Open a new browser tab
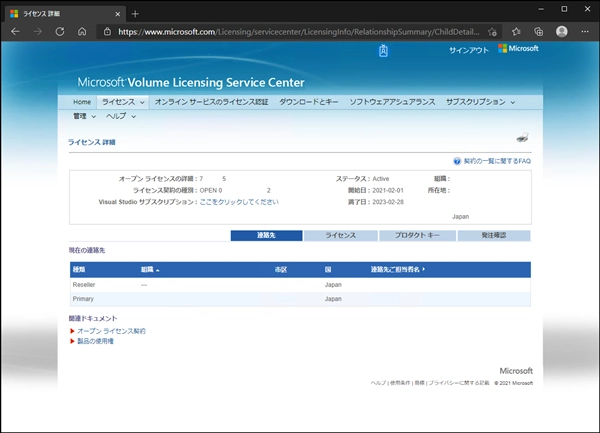The image size is (600, 433). (x=135, y=14)
